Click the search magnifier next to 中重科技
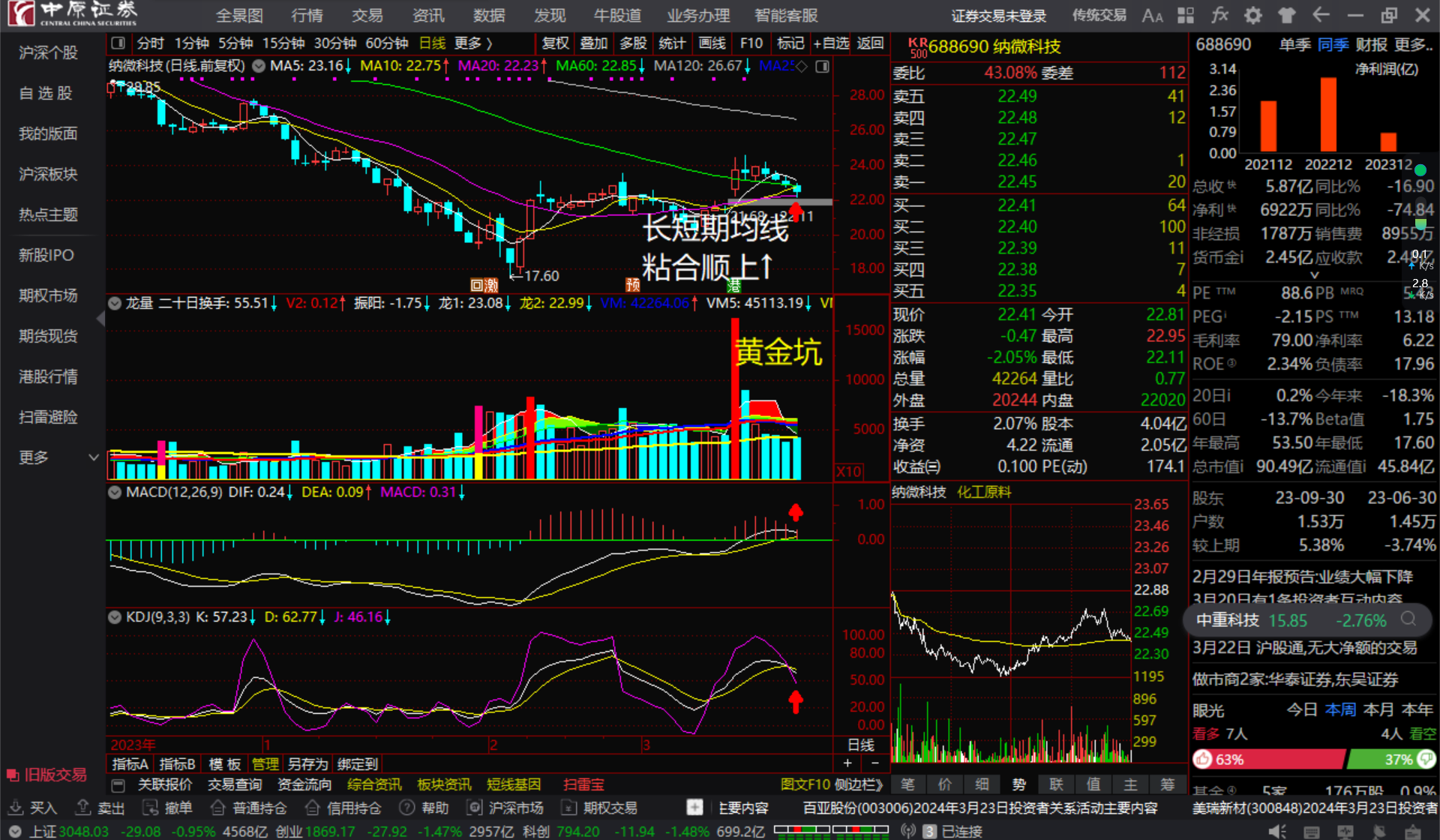Viewport: 1440px width, 840px height. [1408, 619]
